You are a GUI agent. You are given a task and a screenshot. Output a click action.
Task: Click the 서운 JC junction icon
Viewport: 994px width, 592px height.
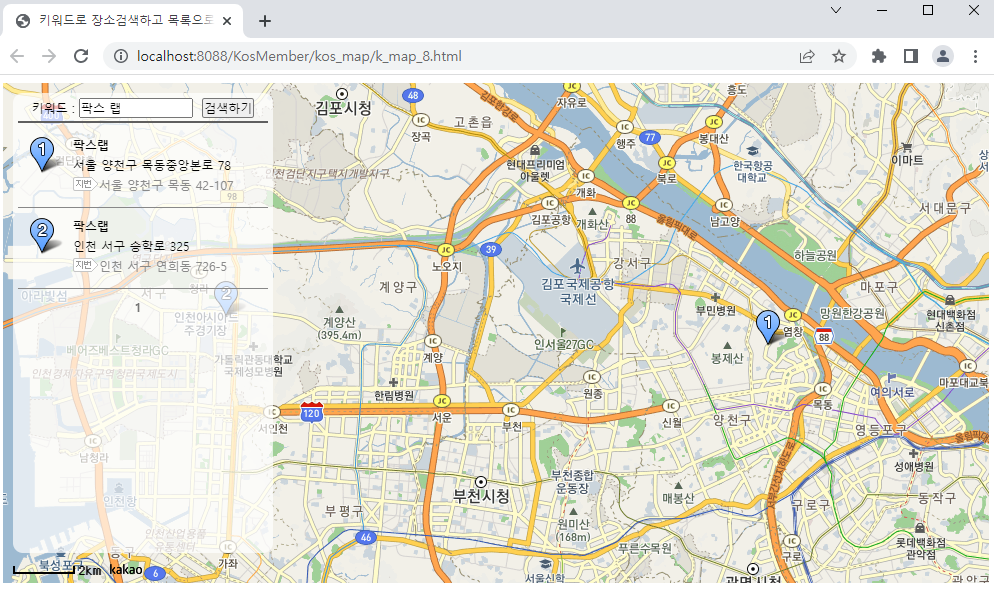click(x=442, y=401)
